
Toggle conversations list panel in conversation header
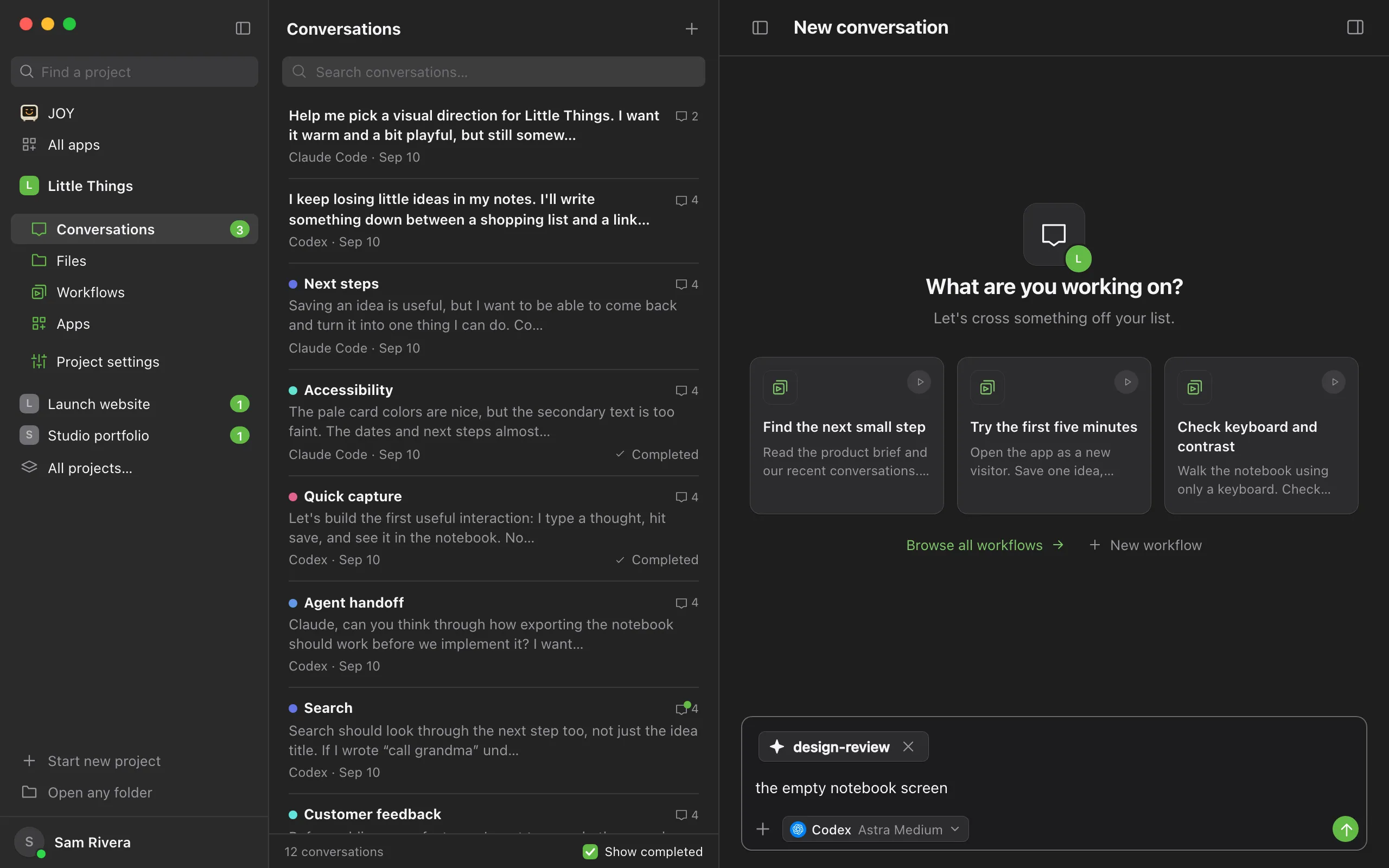pyautogui.click(x=760, y=28)
